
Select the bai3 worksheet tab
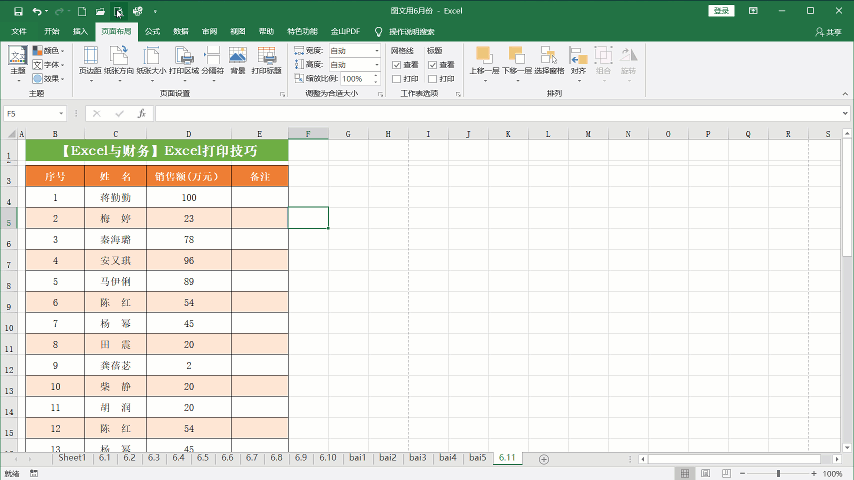coord(418,458)
